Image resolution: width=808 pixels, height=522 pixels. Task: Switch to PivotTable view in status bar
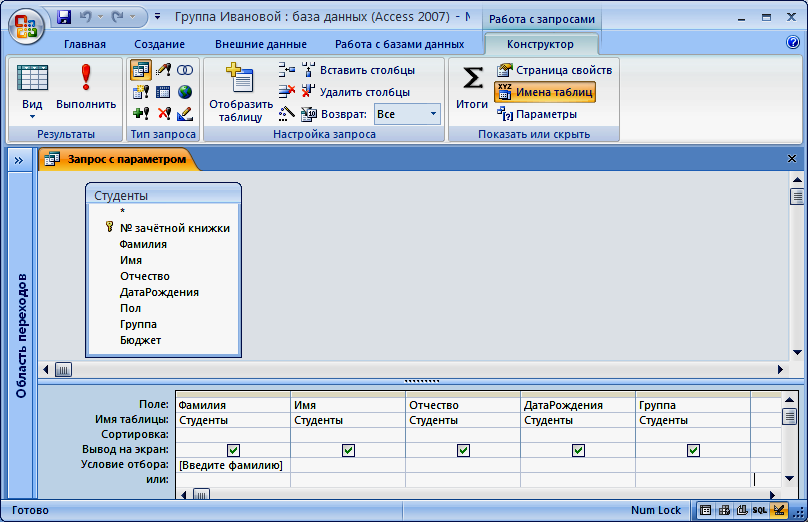click(724, 510)
